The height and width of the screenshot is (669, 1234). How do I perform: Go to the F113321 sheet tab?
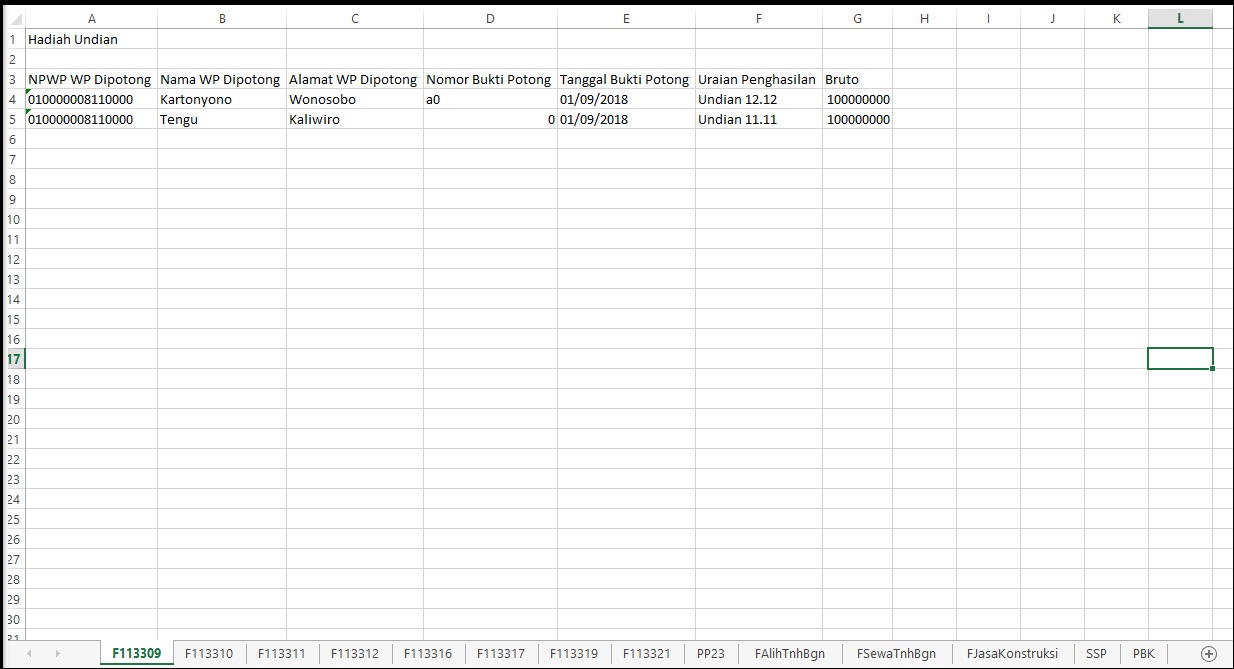pos(647,653)
